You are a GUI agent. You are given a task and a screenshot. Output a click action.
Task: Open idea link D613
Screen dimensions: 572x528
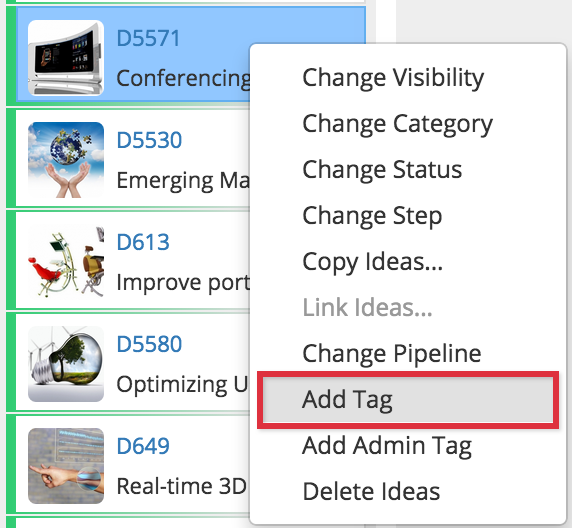(x=143, y=242)
